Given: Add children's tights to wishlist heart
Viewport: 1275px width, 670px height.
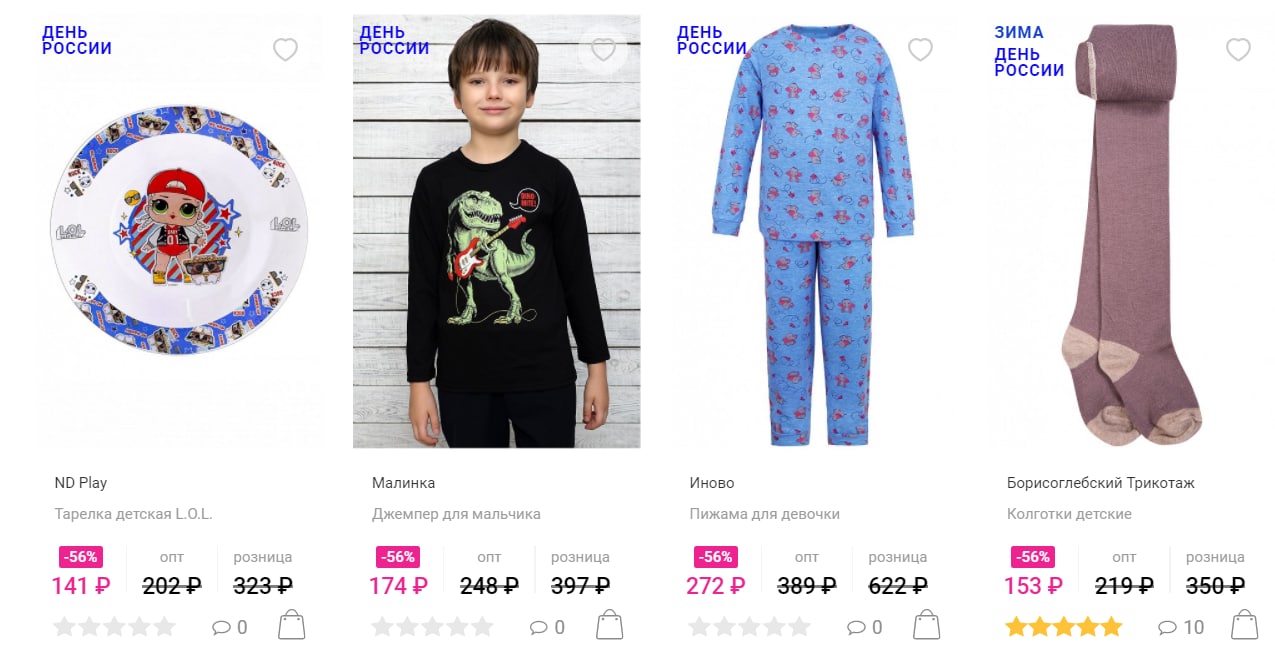Looking at the screenshot, I should [x=1238, y=49].
